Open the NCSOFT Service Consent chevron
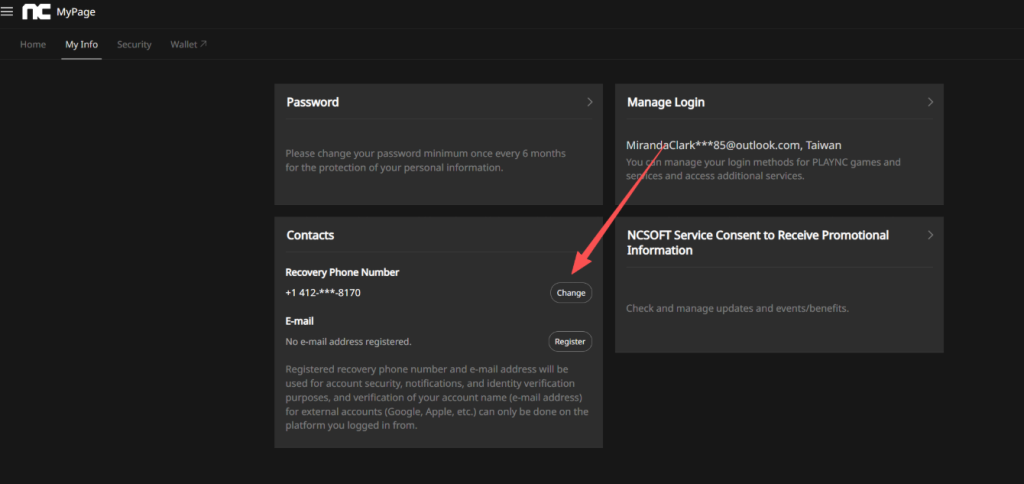This screenshot has width=1024, height=484. 930,235
